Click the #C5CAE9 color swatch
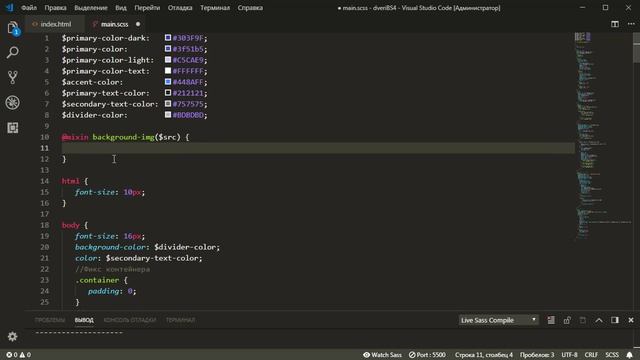The height and width of the screenshot is (360, 640). point(168,60)
